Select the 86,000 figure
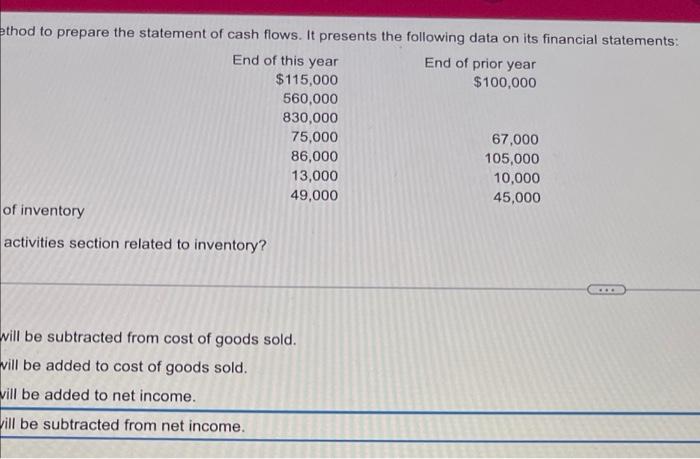The width and height of the screenshot is (700, 459). point(314,156)
